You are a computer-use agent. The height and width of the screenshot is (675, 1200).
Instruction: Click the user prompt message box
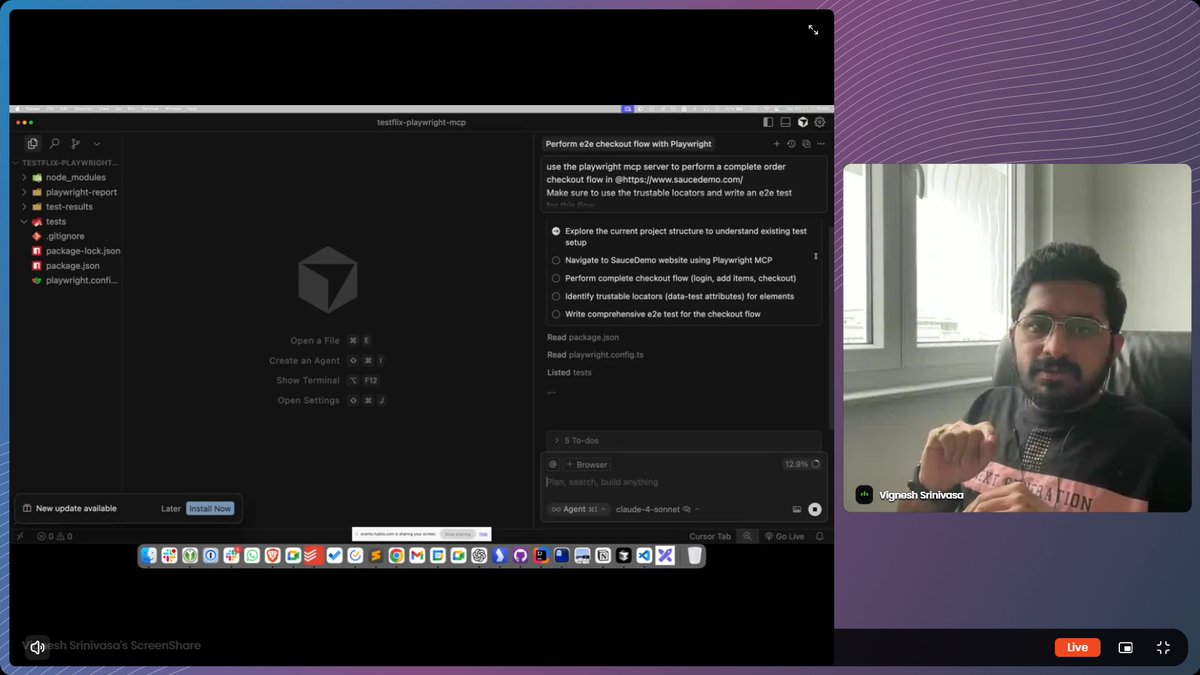click(x=684, y=183)
